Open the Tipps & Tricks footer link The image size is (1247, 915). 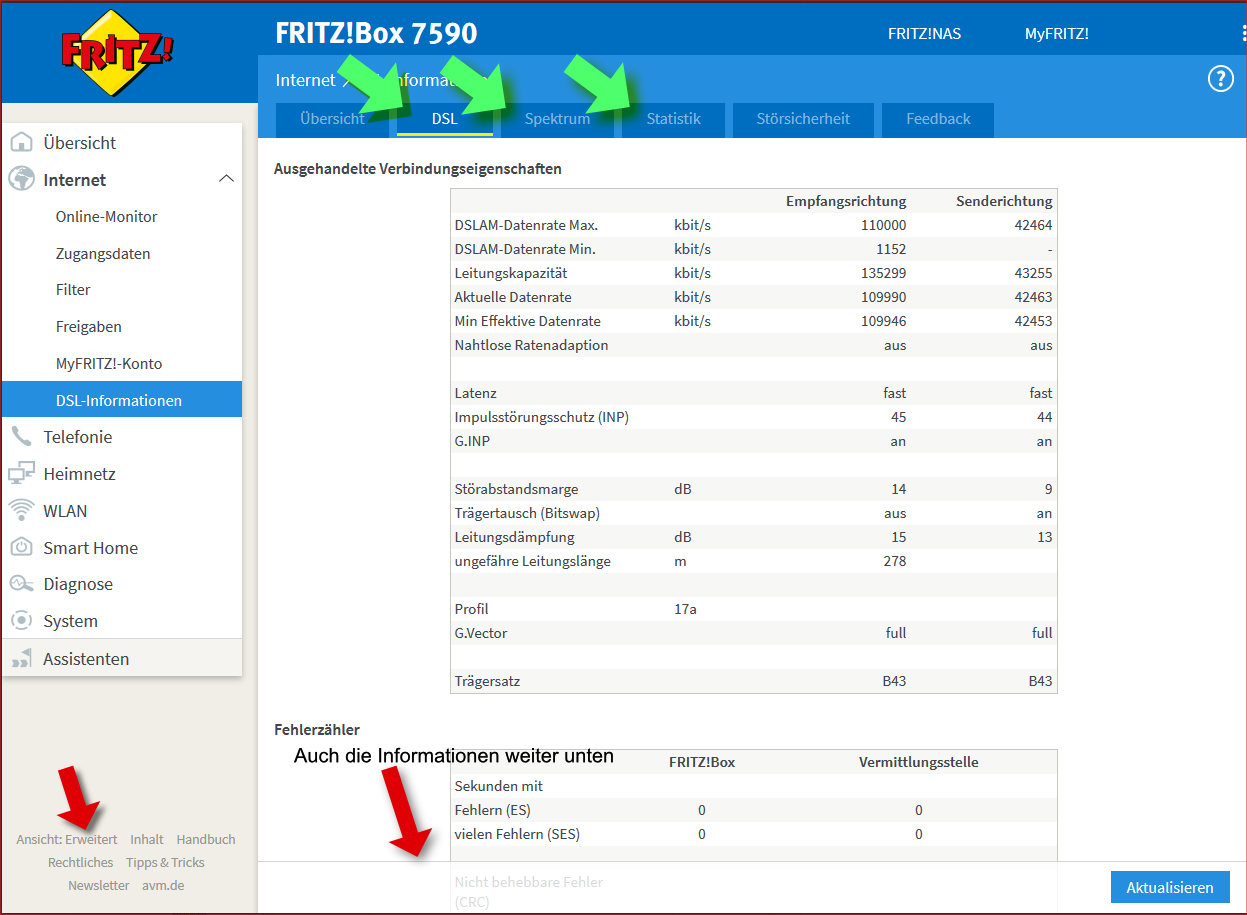coord(165,863)
